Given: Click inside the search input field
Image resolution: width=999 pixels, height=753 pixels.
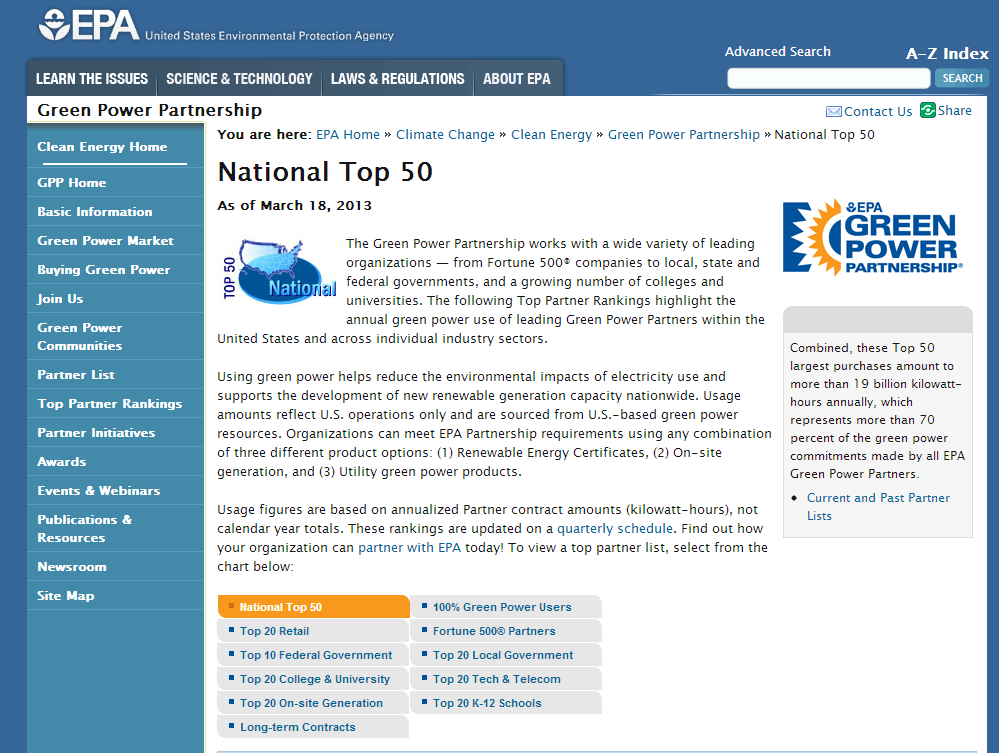Looking at the screenshot, I should tap(828, 77).
